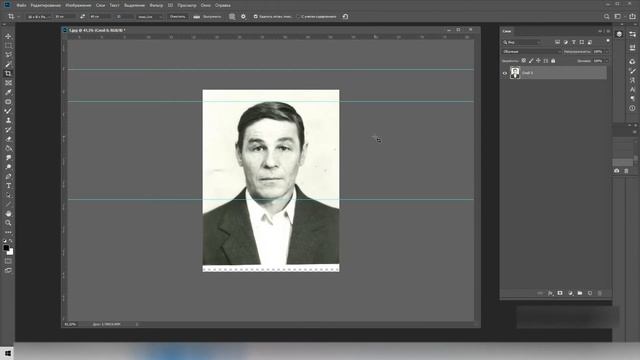Change screen mode icon

pyautogui.click(x=8, y=270)
